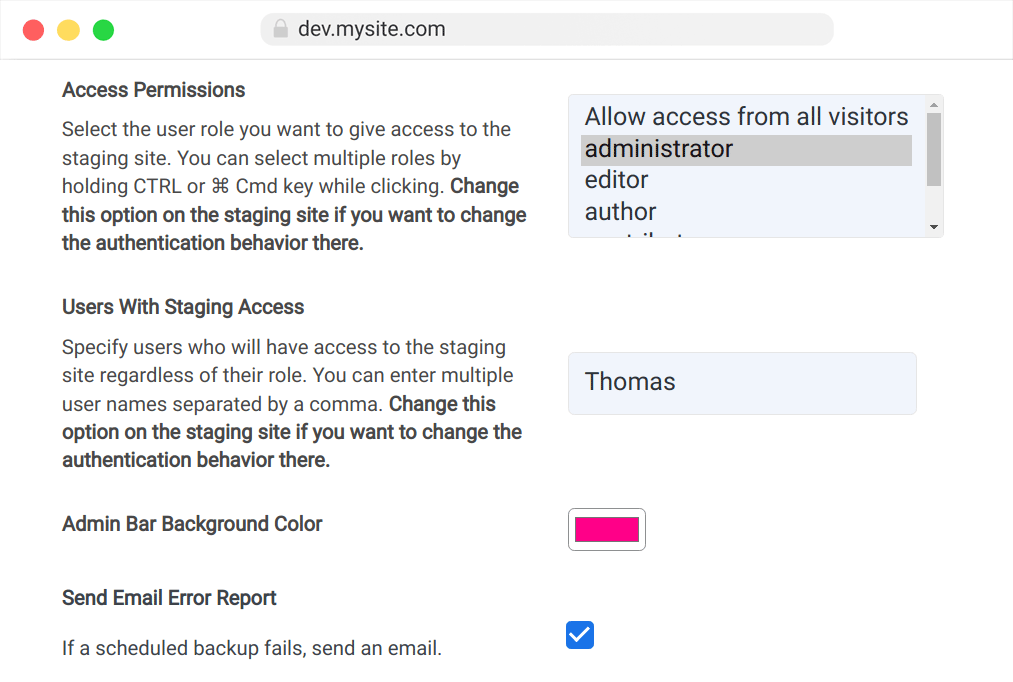1013x682 pixels.
Task: Choose the editor role option
Action: tap(746, 180)
